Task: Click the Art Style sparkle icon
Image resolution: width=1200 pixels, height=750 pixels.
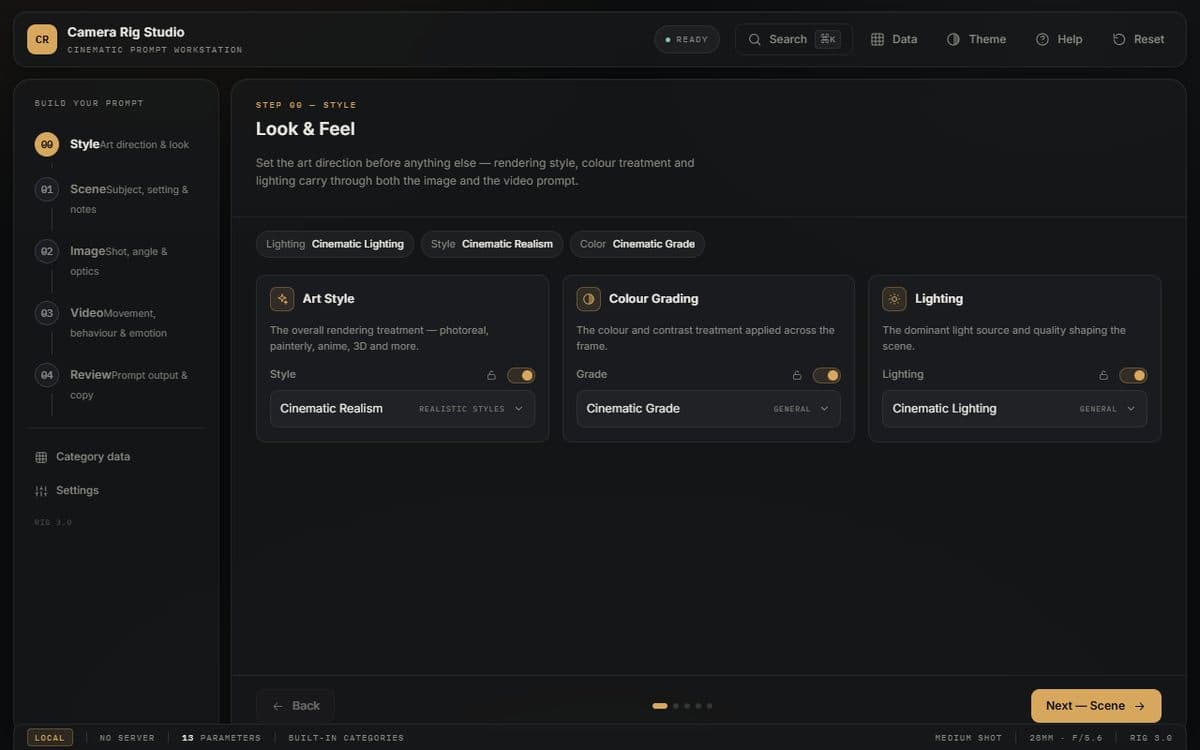Action: (x=282, y=299)
